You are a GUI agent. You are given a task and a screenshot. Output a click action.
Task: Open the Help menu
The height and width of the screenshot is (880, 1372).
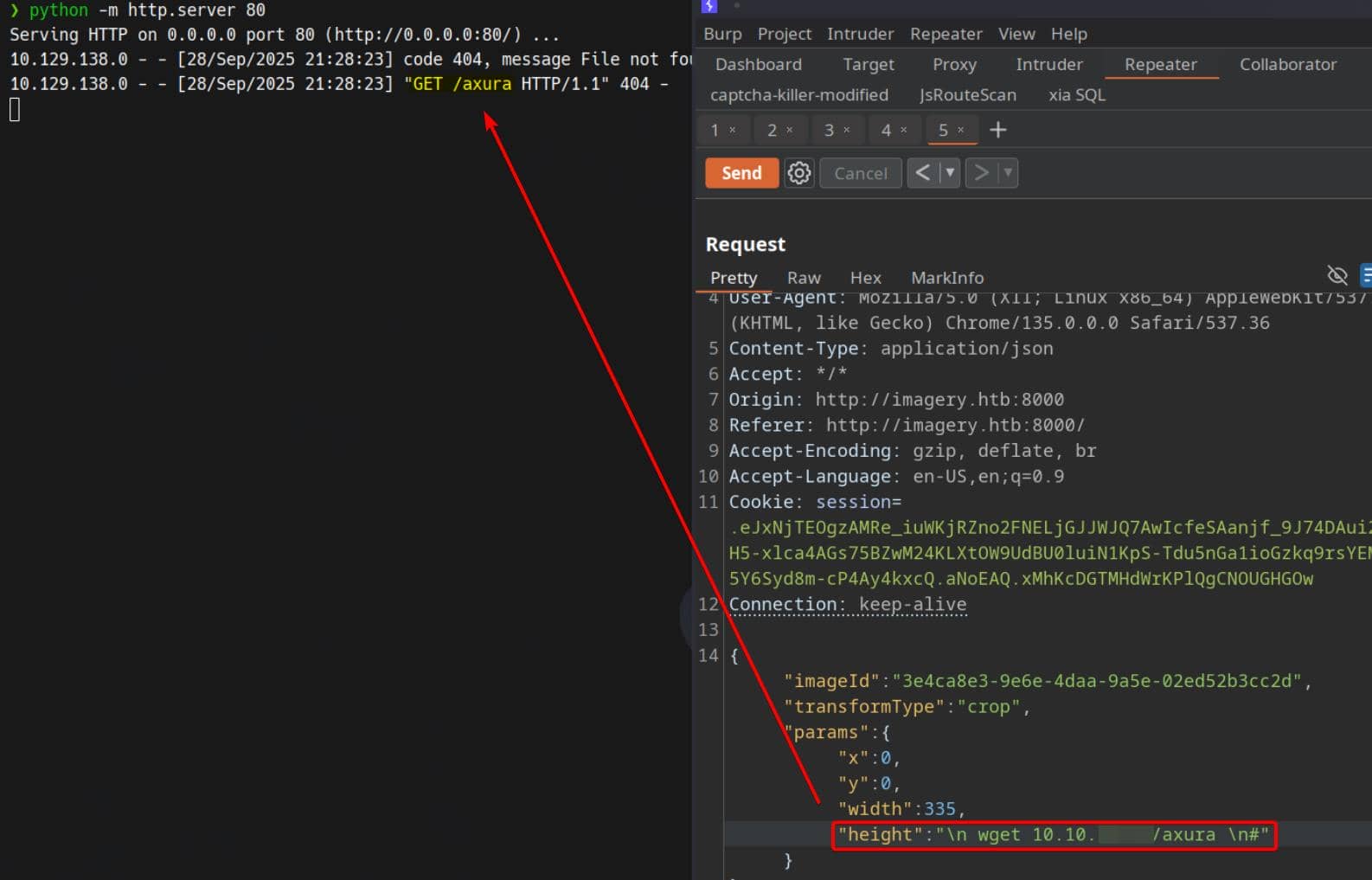tap(1068, 34)
